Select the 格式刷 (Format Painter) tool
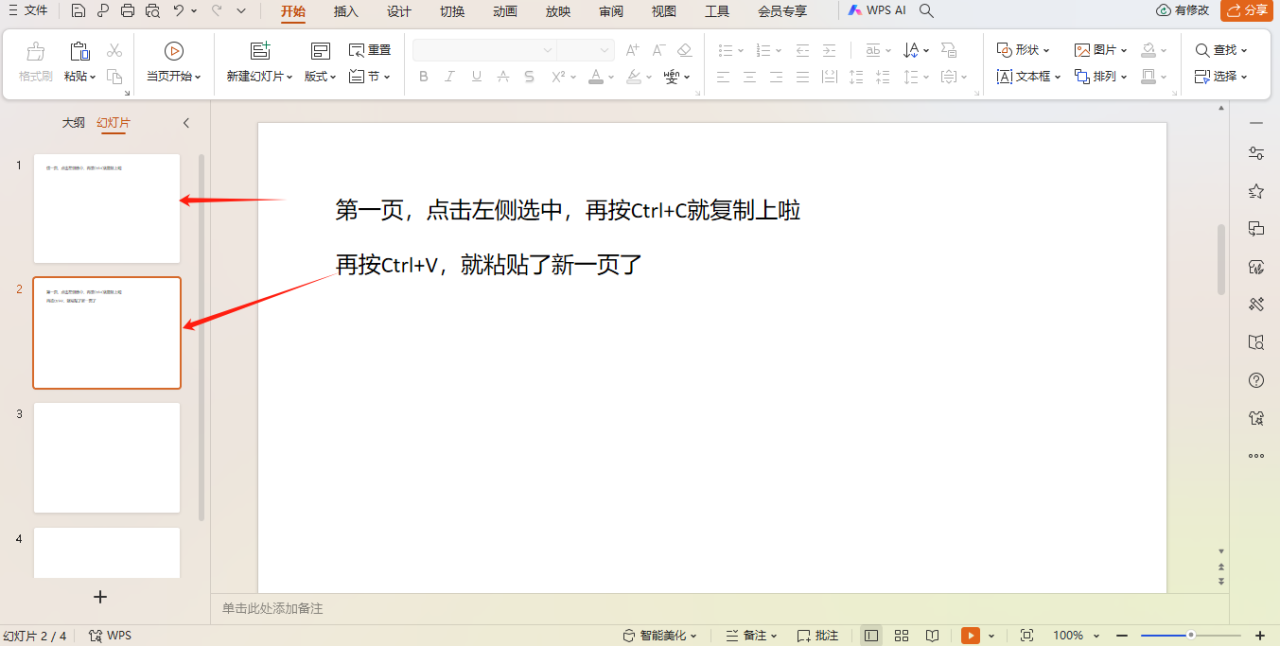Viewport: 1280px width, 646px height. coord(34,62)
